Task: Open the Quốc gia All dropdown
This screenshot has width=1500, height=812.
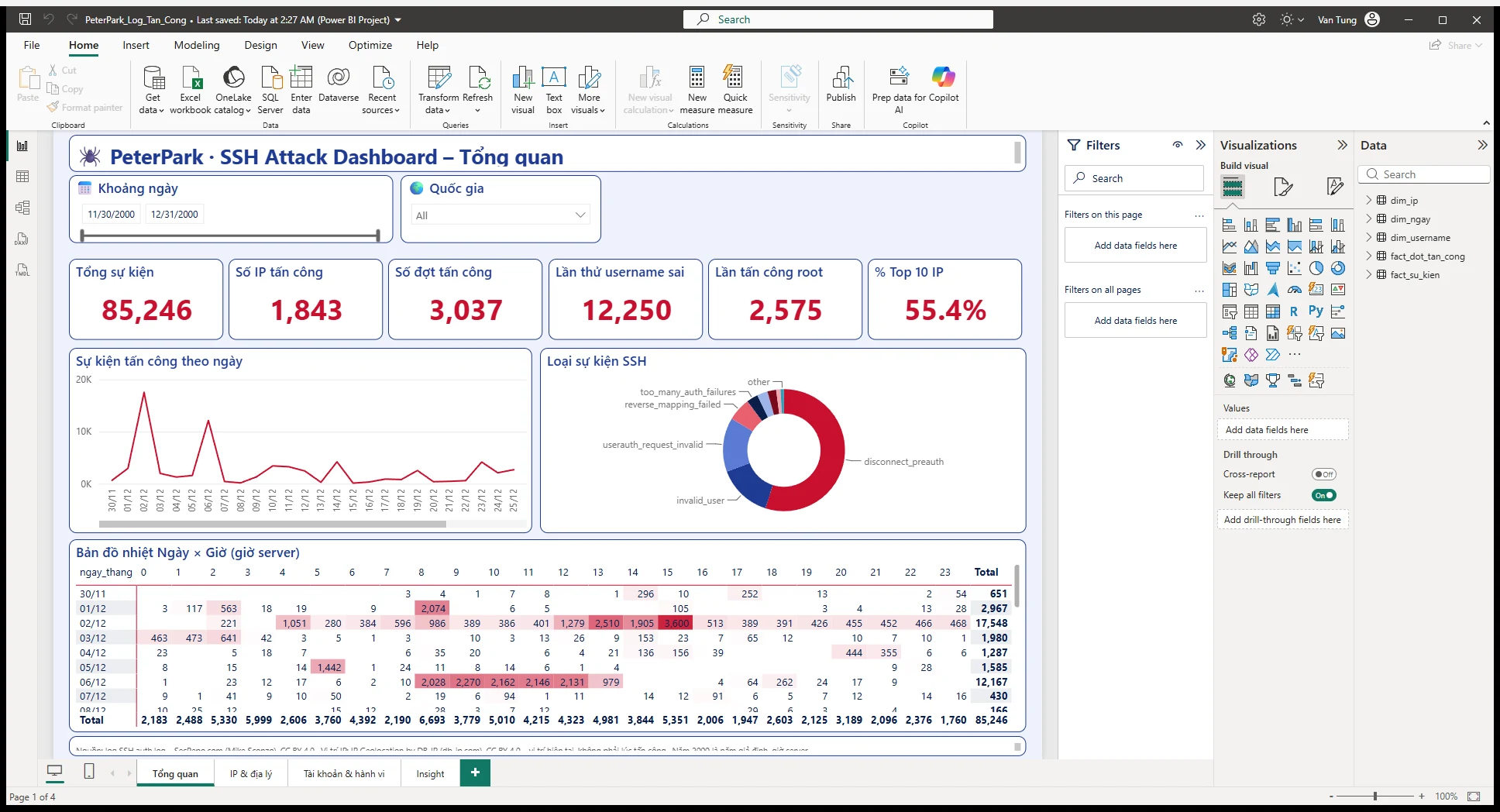Action: tap(501, 215)
